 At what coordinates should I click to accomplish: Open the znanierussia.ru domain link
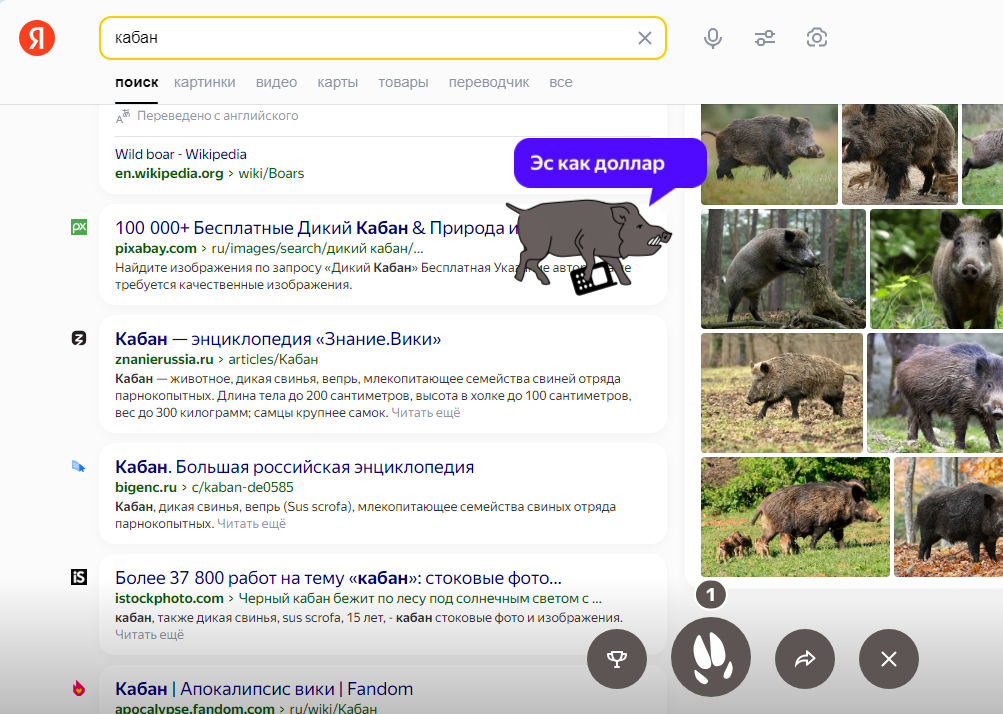164,360
